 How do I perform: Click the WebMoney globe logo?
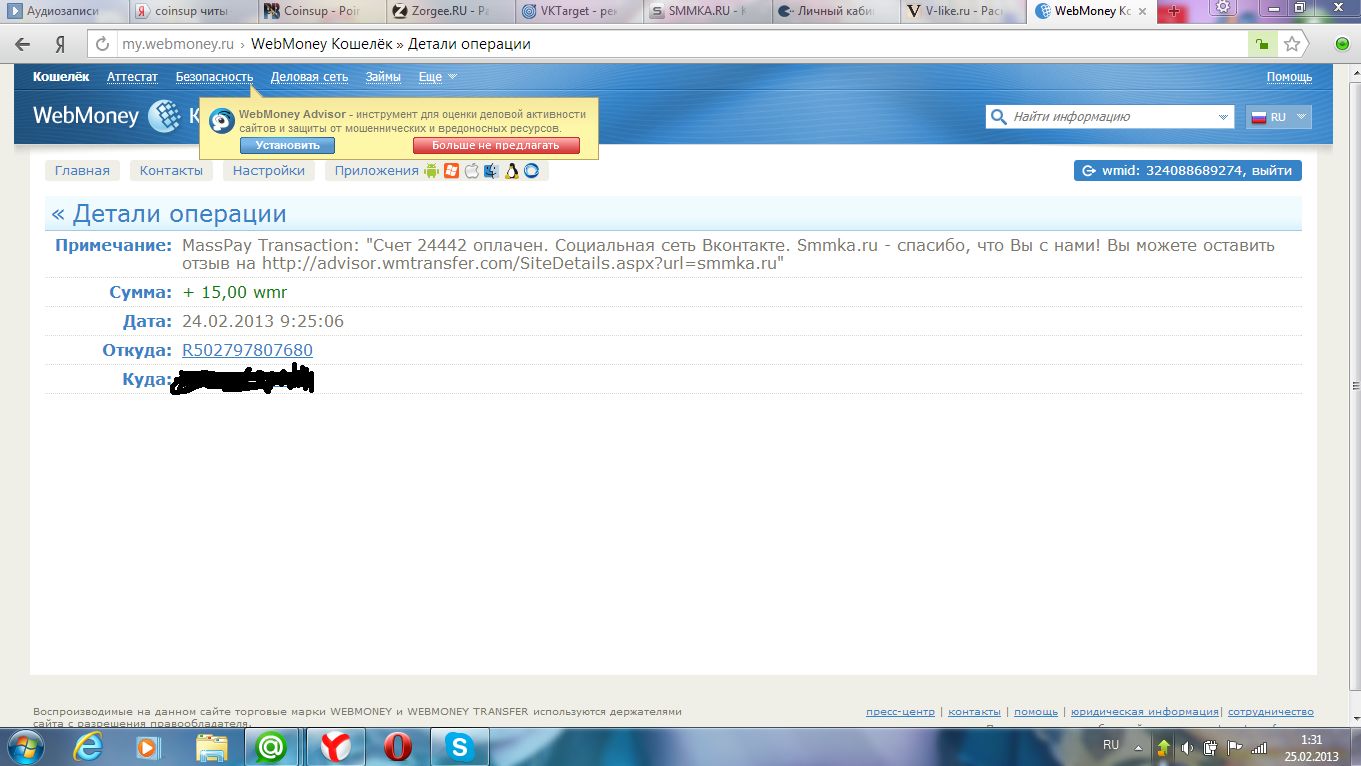164,116
